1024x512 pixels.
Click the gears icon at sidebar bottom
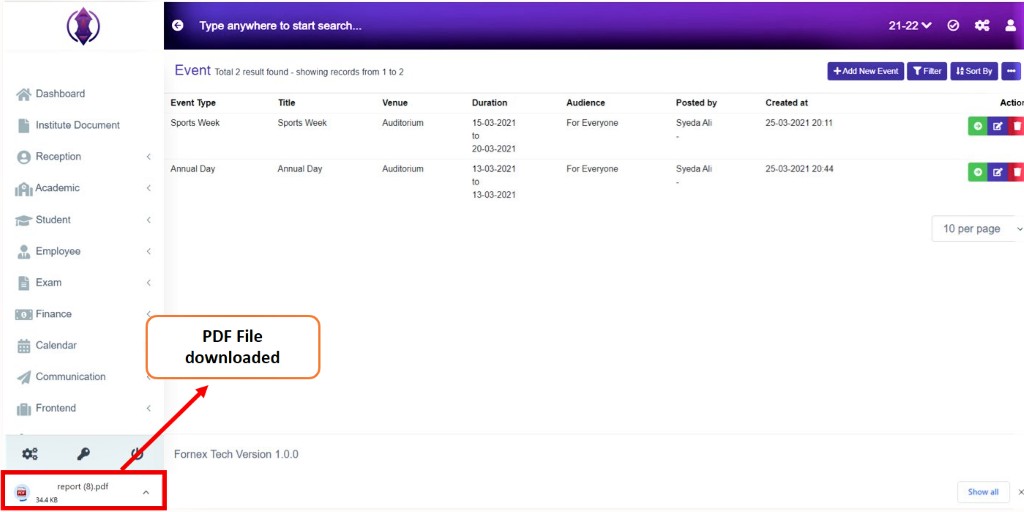30,454
